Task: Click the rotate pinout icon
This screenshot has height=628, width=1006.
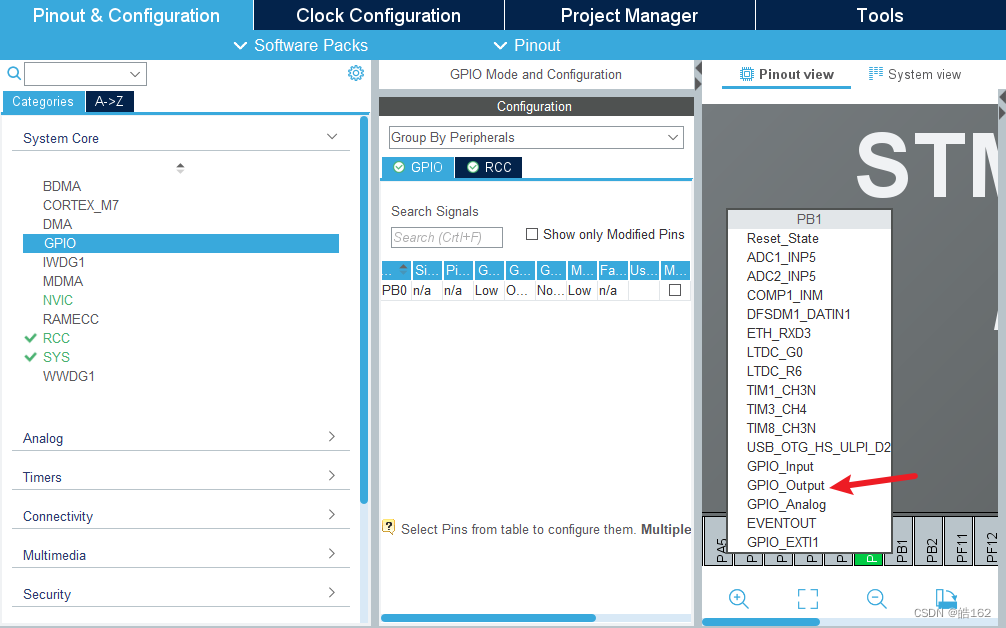Action: 945,596
